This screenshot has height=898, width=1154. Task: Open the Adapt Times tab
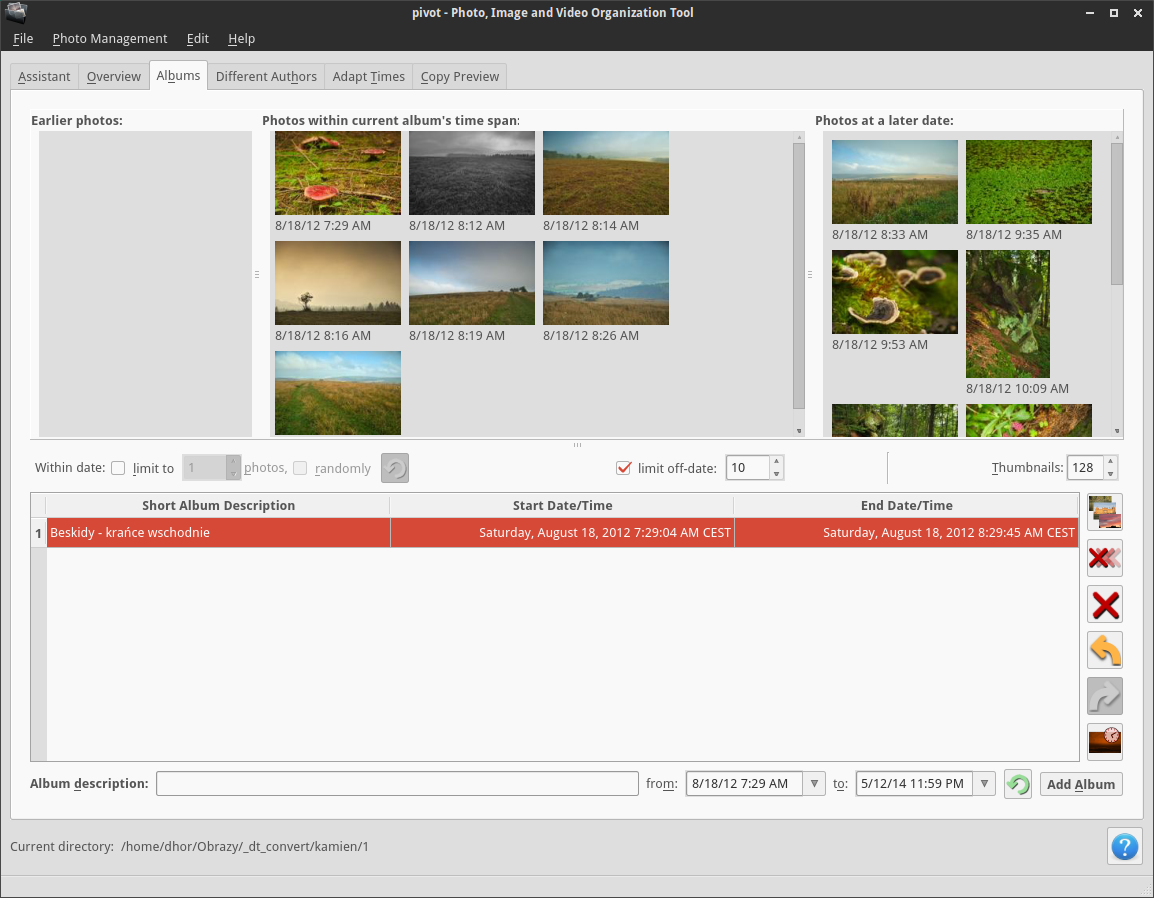coord(369,77)
